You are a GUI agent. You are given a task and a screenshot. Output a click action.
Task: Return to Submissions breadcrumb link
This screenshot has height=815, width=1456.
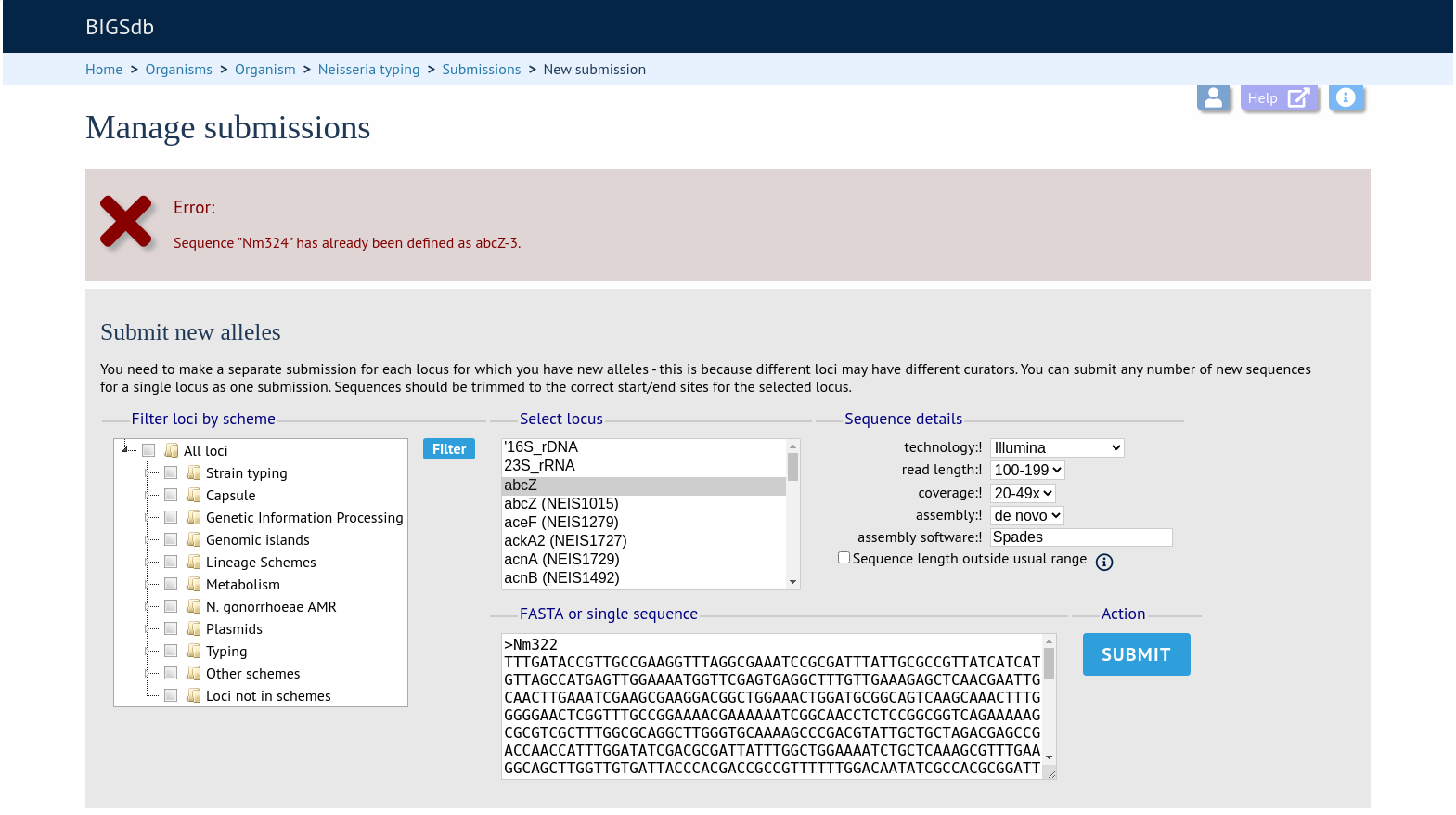(482, 70)
